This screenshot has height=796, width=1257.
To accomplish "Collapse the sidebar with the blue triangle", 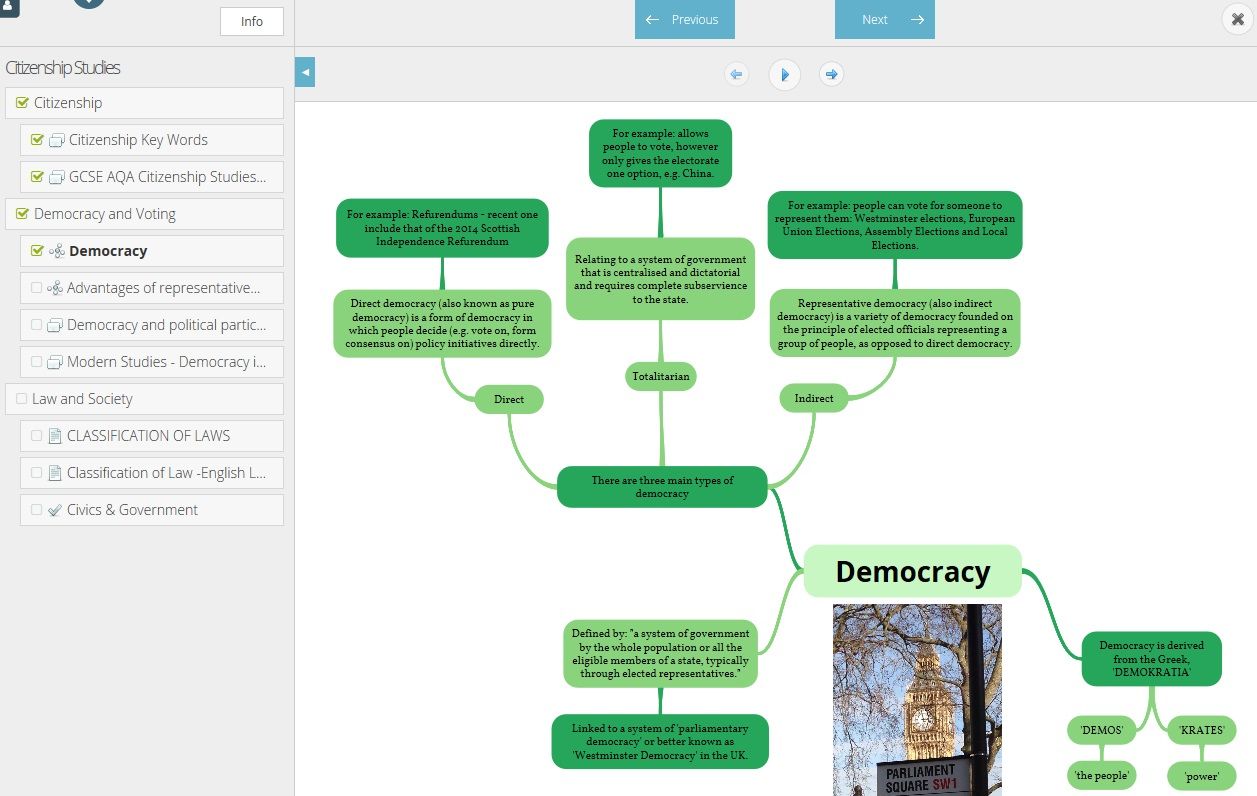I will [305, 72].
